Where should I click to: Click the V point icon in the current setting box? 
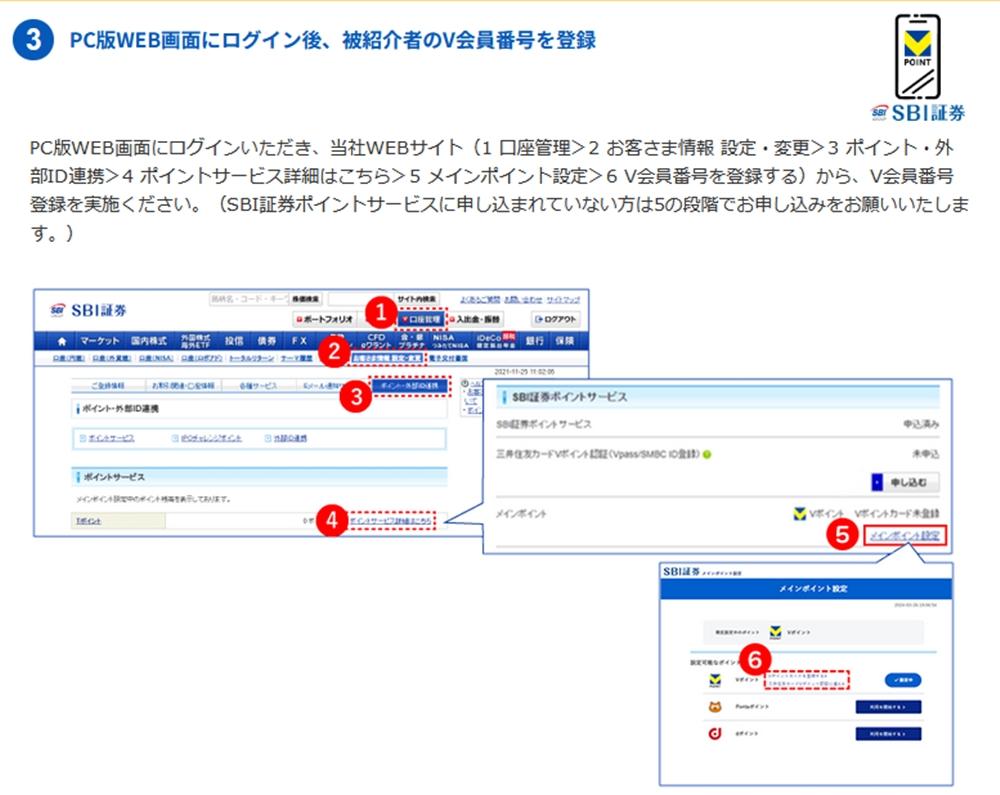pos(775,632)
